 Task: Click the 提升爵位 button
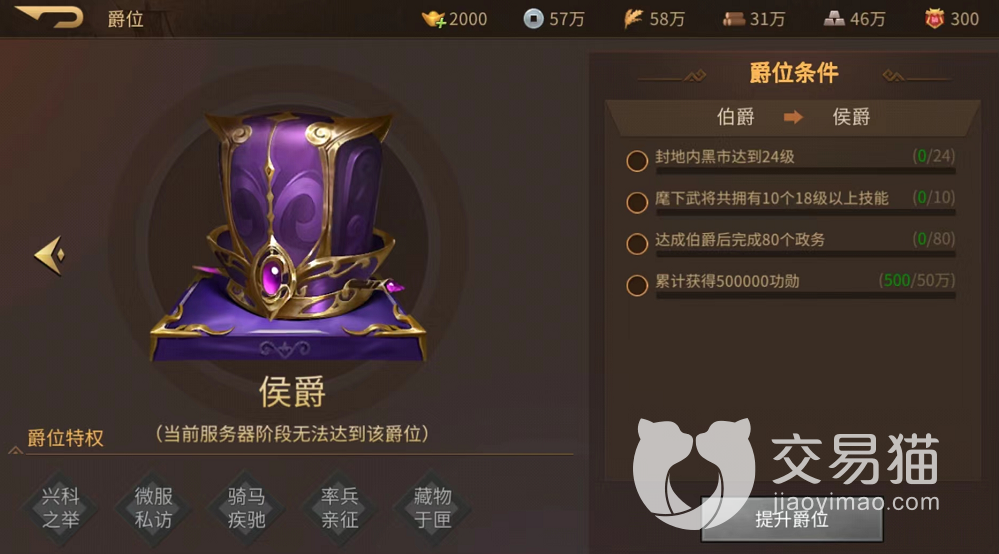pyautogui.click(x=792, y=520)
